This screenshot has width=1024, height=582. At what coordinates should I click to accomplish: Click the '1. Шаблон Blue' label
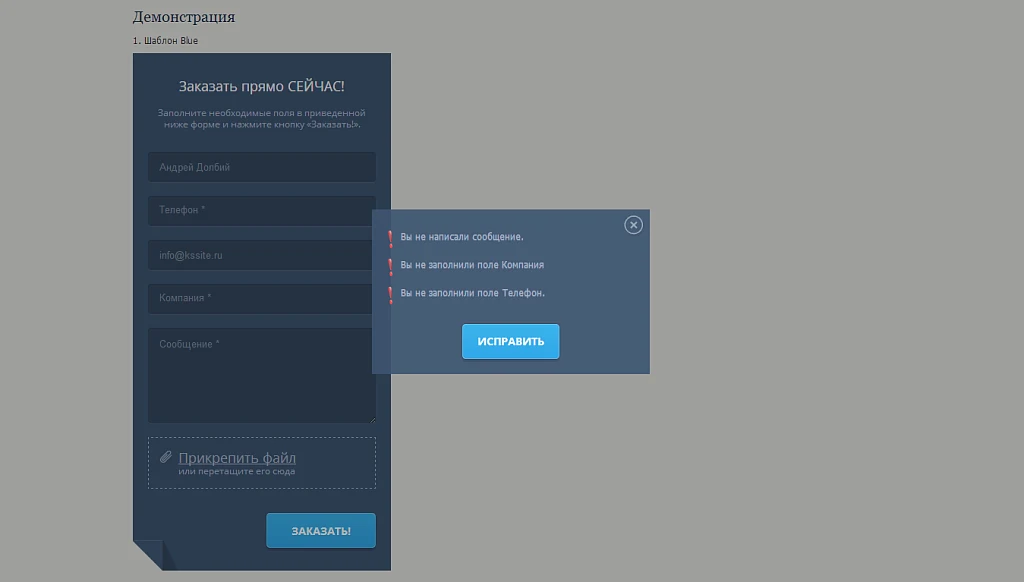pos(165,40)
